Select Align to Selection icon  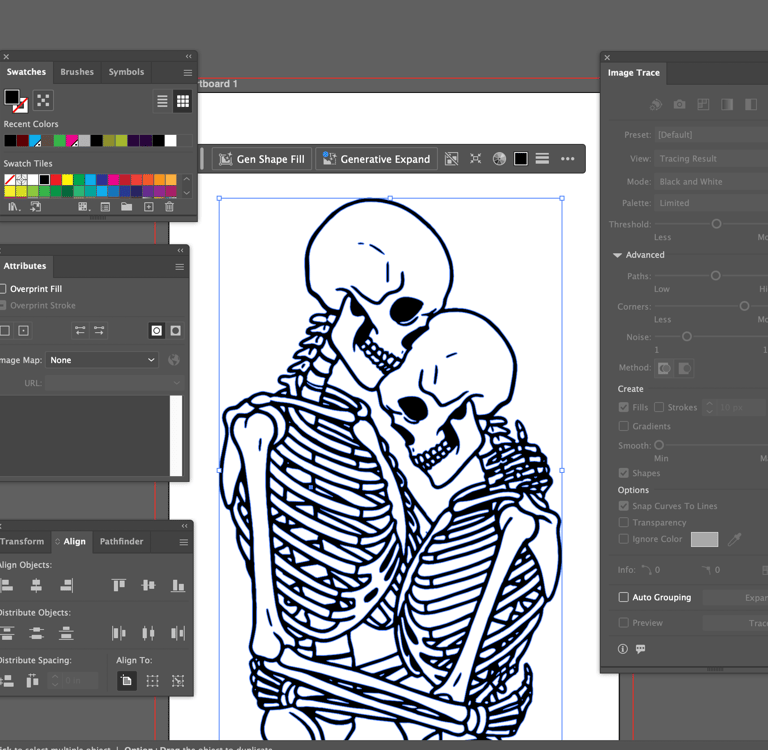coord(152,680)
